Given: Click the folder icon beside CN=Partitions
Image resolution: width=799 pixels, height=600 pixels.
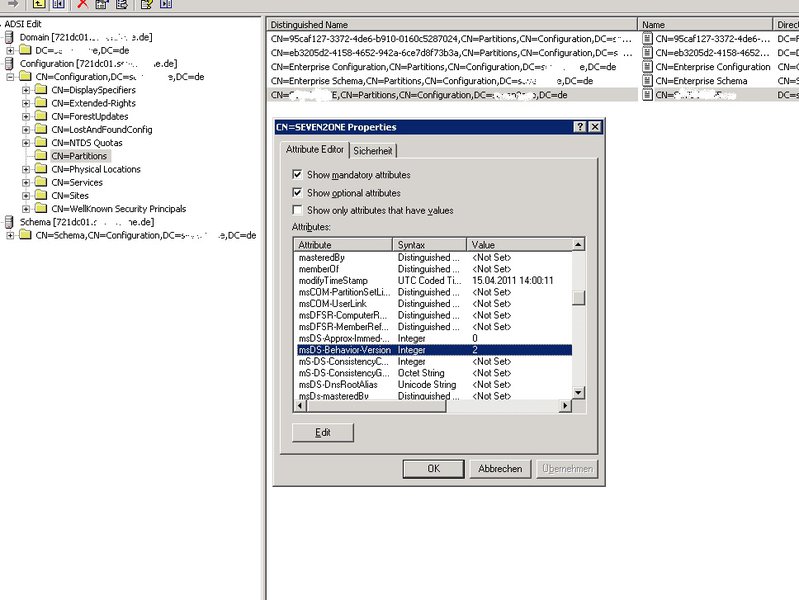Looking at the screenshot, I should (41, 155).
